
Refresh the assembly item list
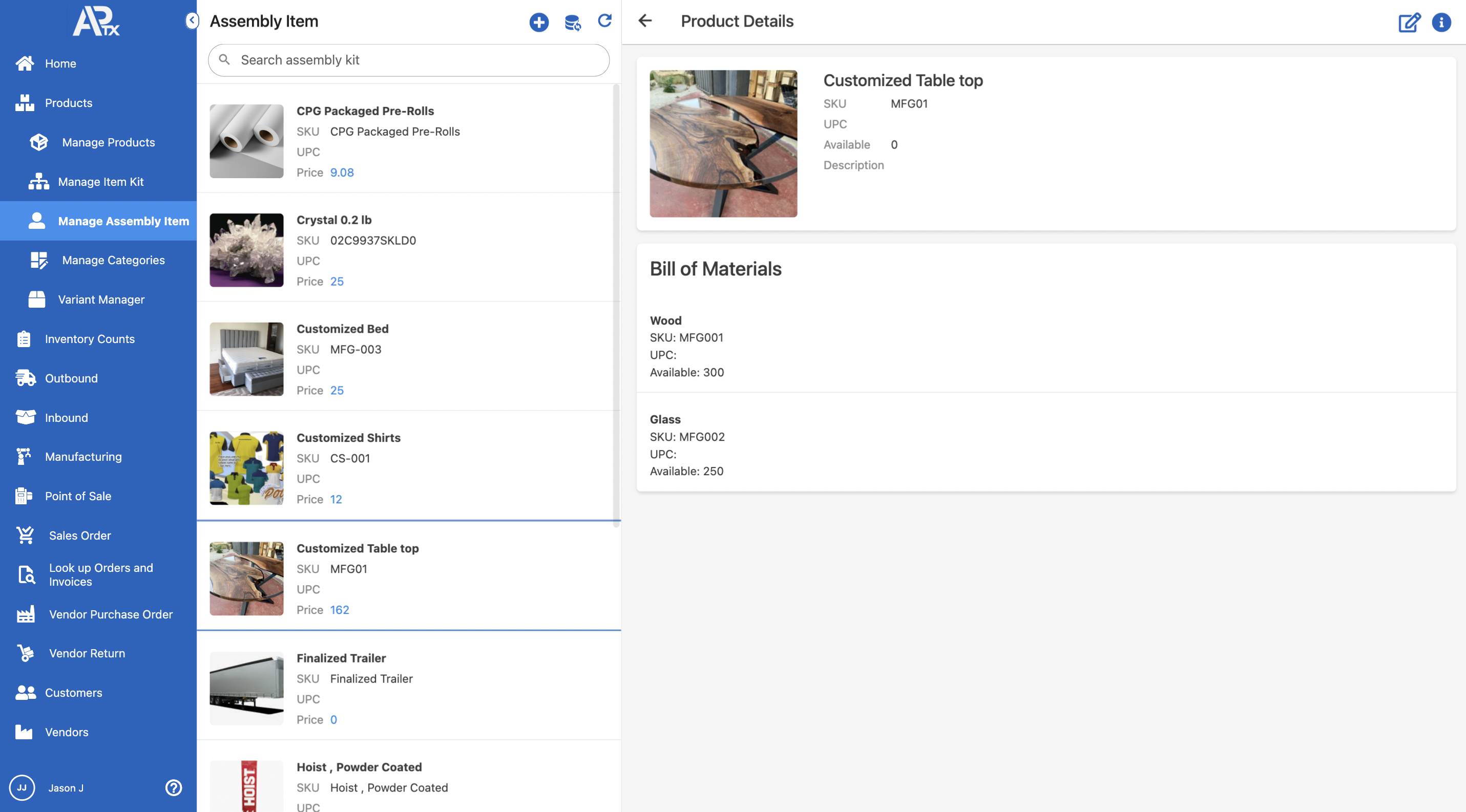(x=604, y=21)
